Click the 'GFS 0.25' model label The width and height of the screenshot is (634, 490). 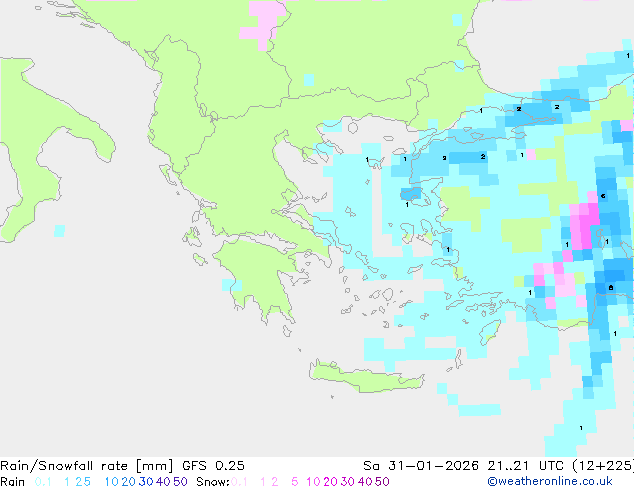213,466
